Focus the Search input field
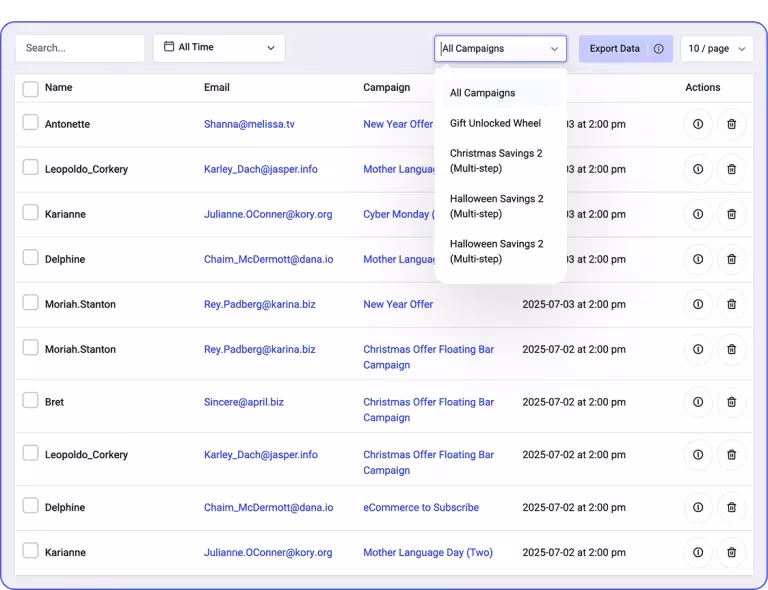 [x=80, y=48]
